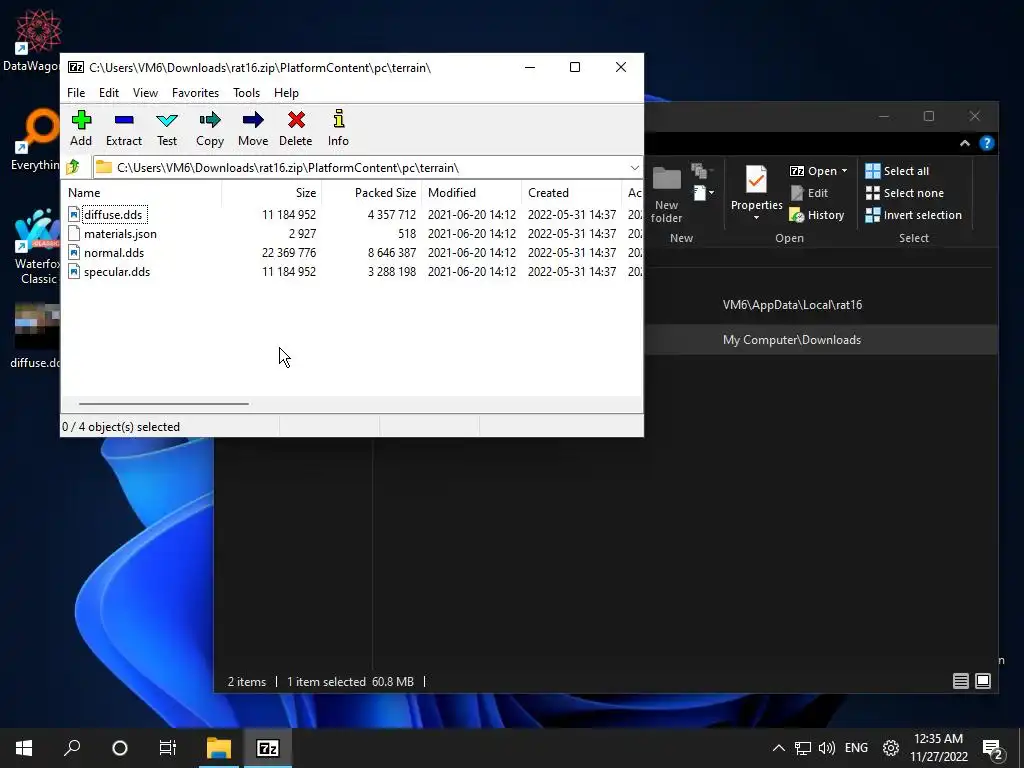Select the diffuse.dds desktop thumbnail
The height and width of the screenshot is (768, 1024).
pos(37,325)
